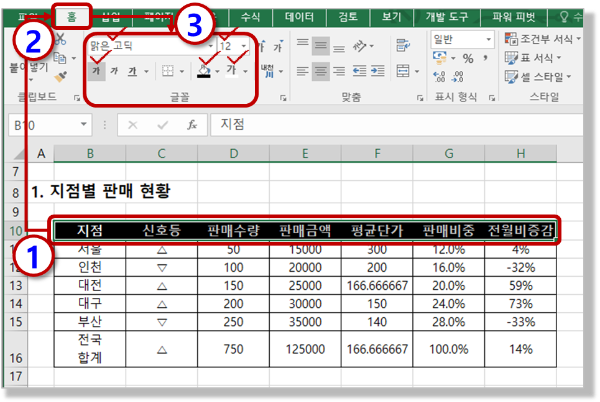The height and width of the screenshot is (402, 600).
Task: Click the Cut scissors icon
Action: 60,38
